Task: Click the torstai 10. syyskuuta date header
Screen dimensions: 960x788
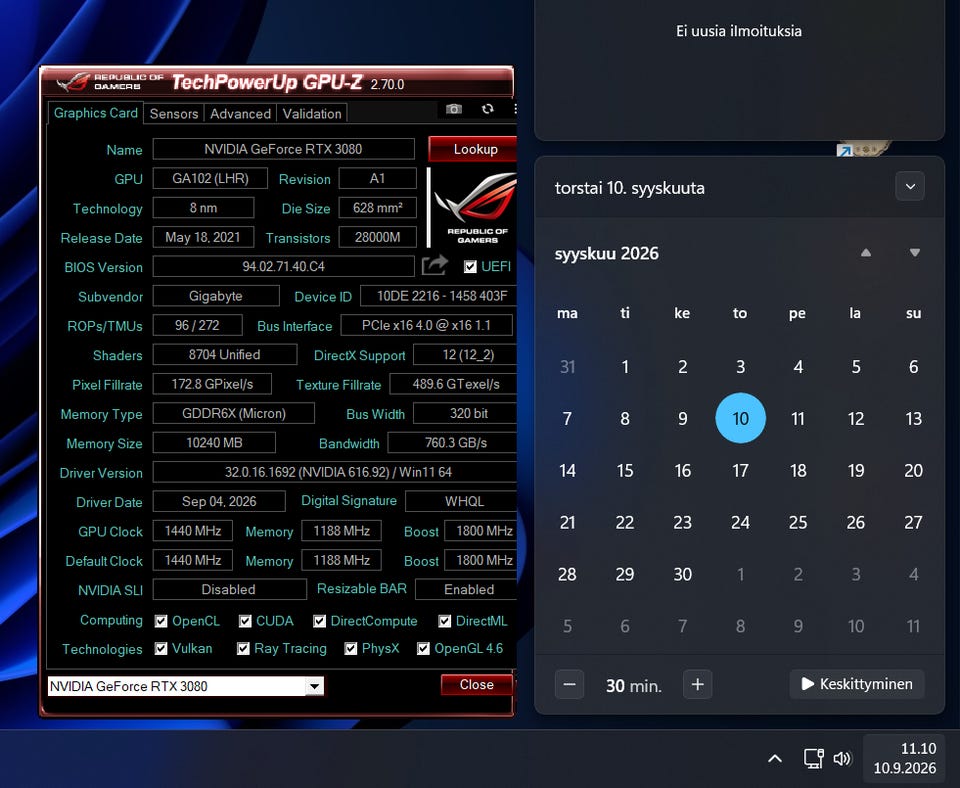Action: [629, 188]
